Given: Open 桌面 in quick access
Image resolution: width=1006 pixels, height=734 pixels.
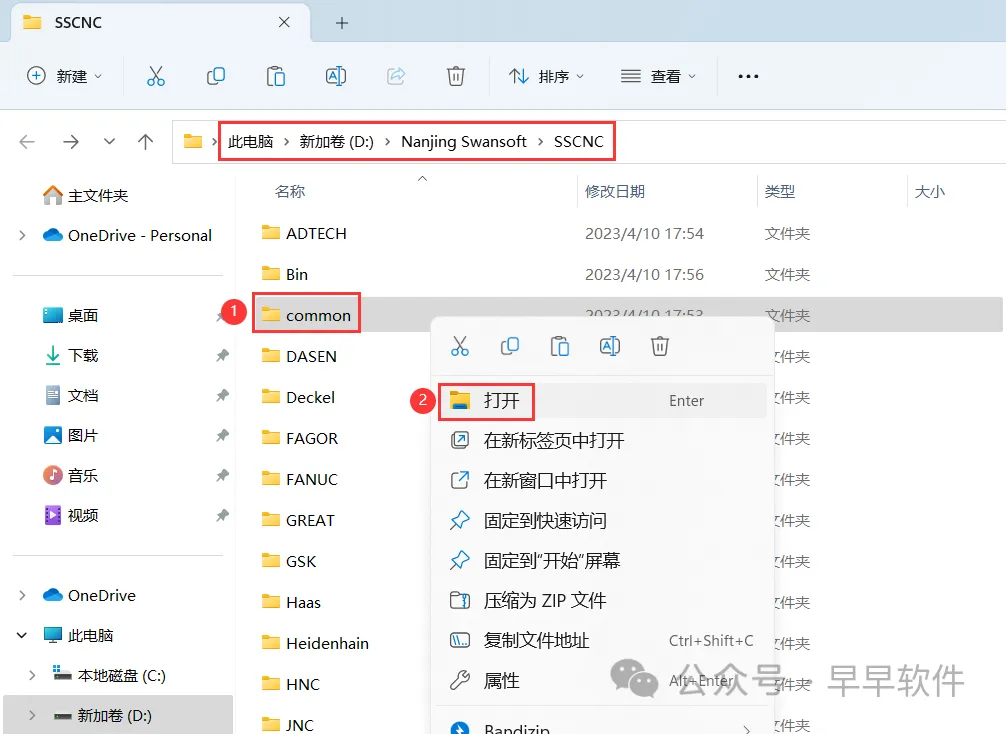Looking at the screenshot, I should 71,315.
